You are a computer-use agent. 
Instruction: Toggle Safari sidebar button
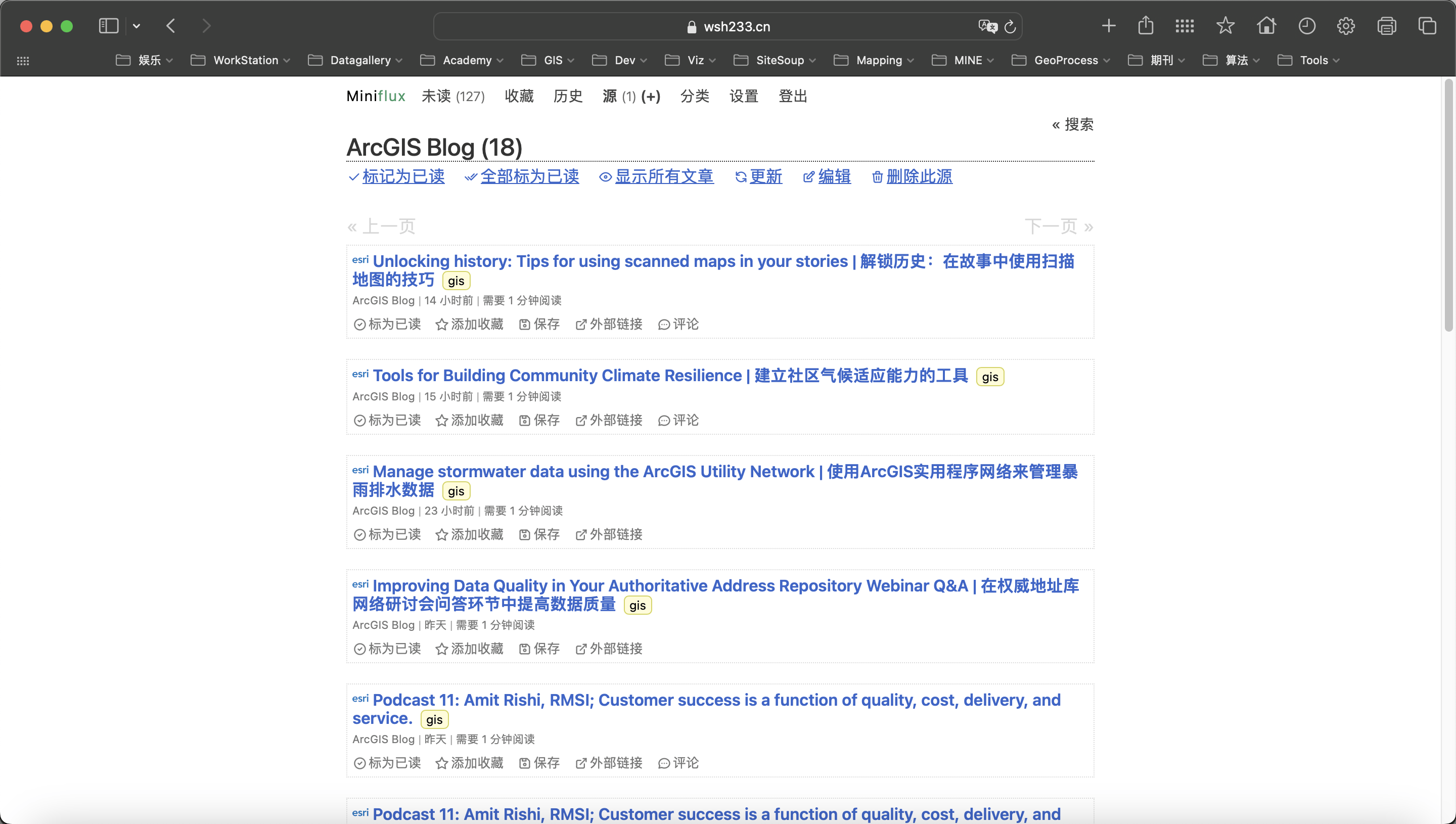[x=108, y=26]
